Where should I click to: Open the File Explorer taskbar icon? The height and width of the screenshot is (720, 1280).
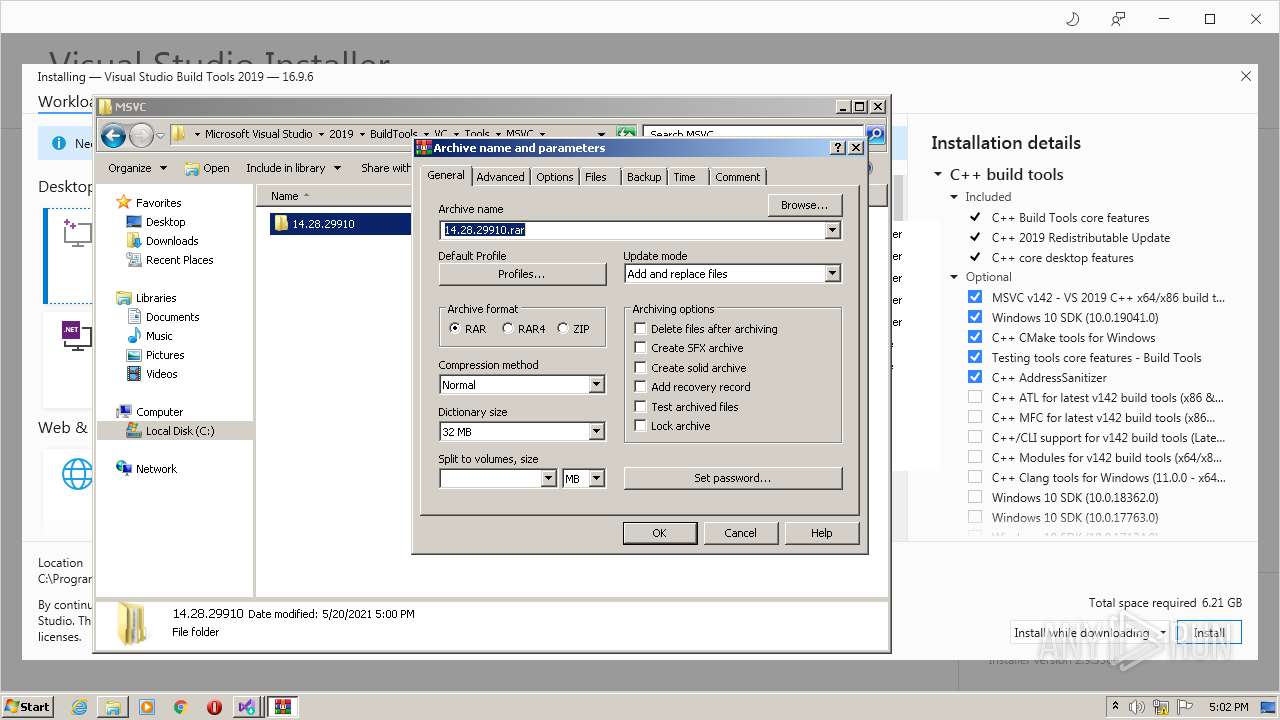pos(113,706)
